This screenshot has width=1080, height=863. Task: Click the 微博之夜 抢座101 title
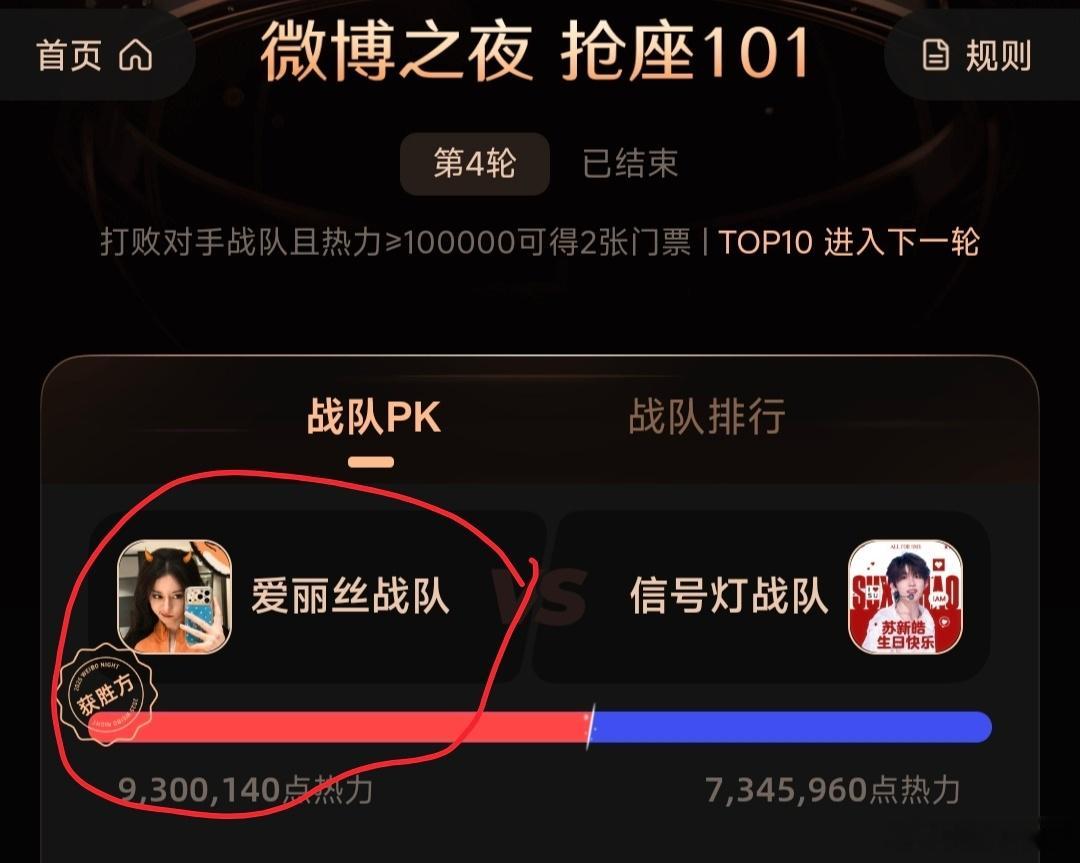pyautogui.click(x=536, y=51)
